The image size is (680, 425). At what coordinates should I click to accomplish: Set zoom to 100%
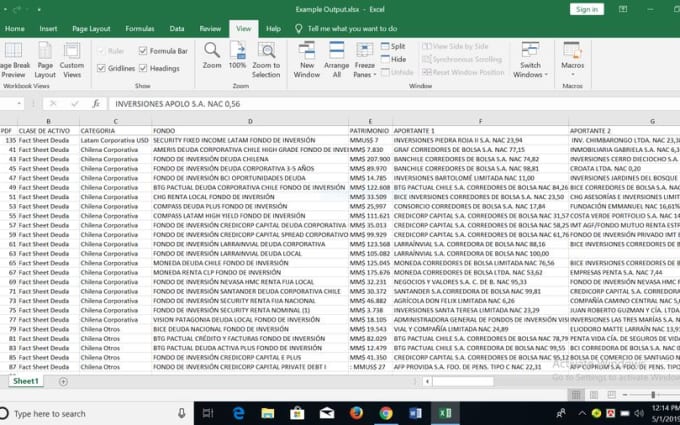[x=237, y=56]
